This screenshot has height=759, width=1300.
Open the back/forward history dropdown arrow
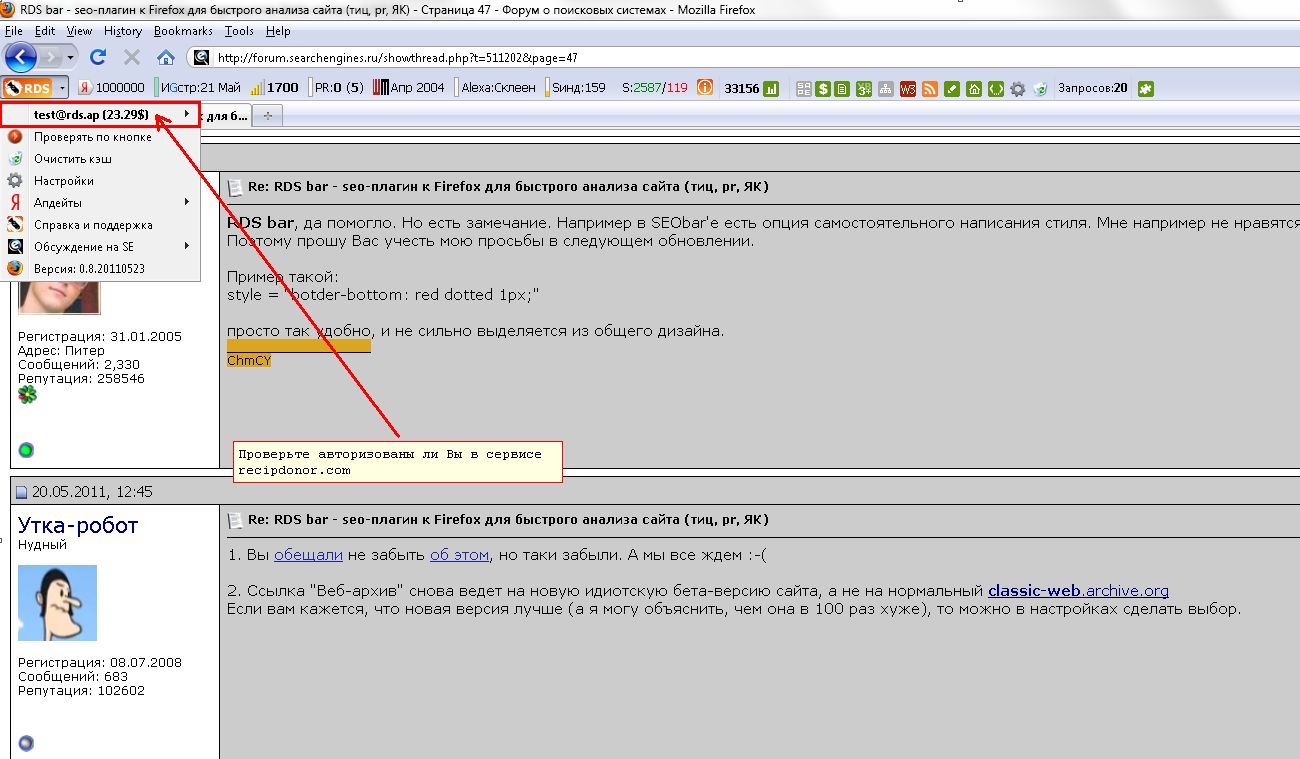pos(71,58)
